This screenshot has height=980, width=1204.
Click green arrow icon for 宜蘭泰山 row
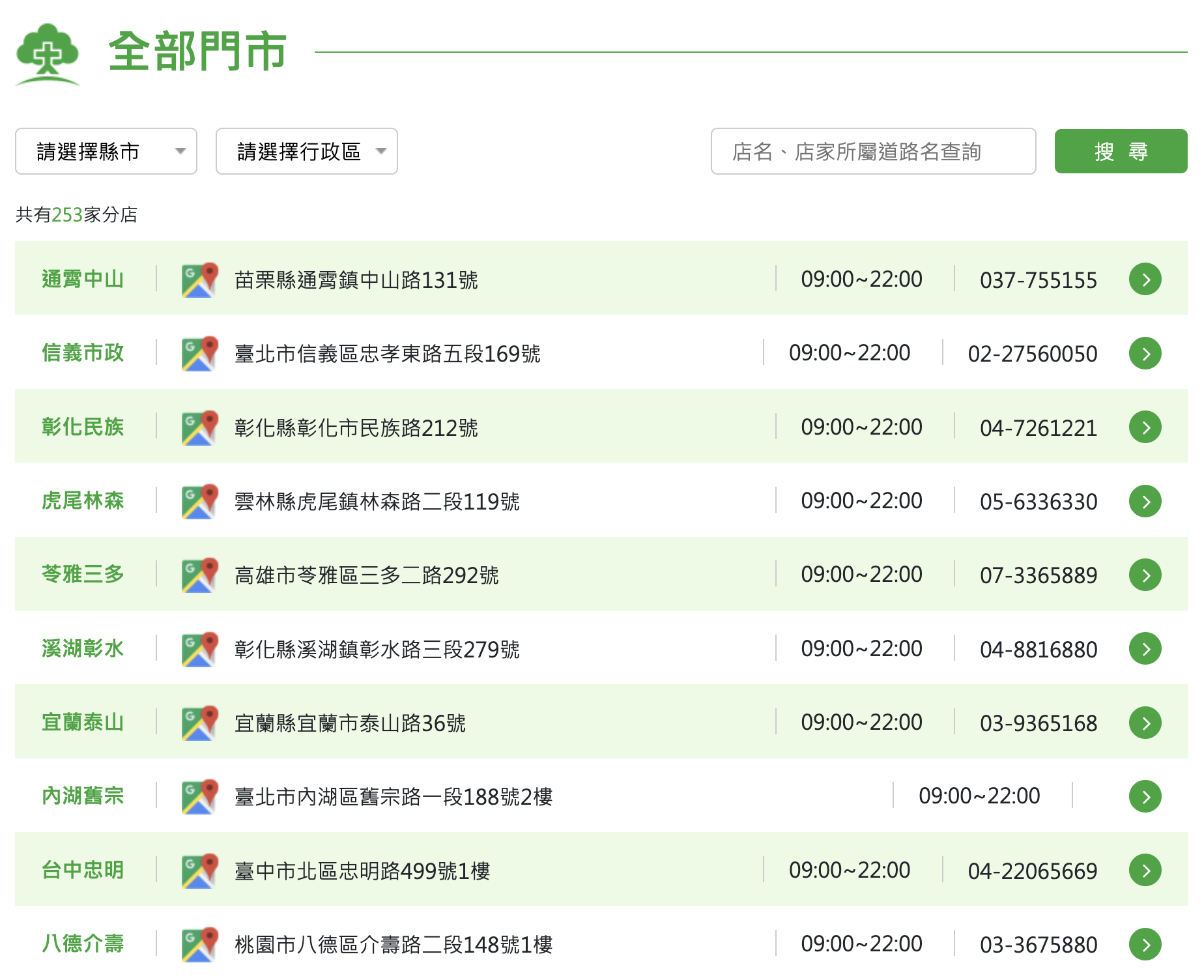[x=1145, y=723]
